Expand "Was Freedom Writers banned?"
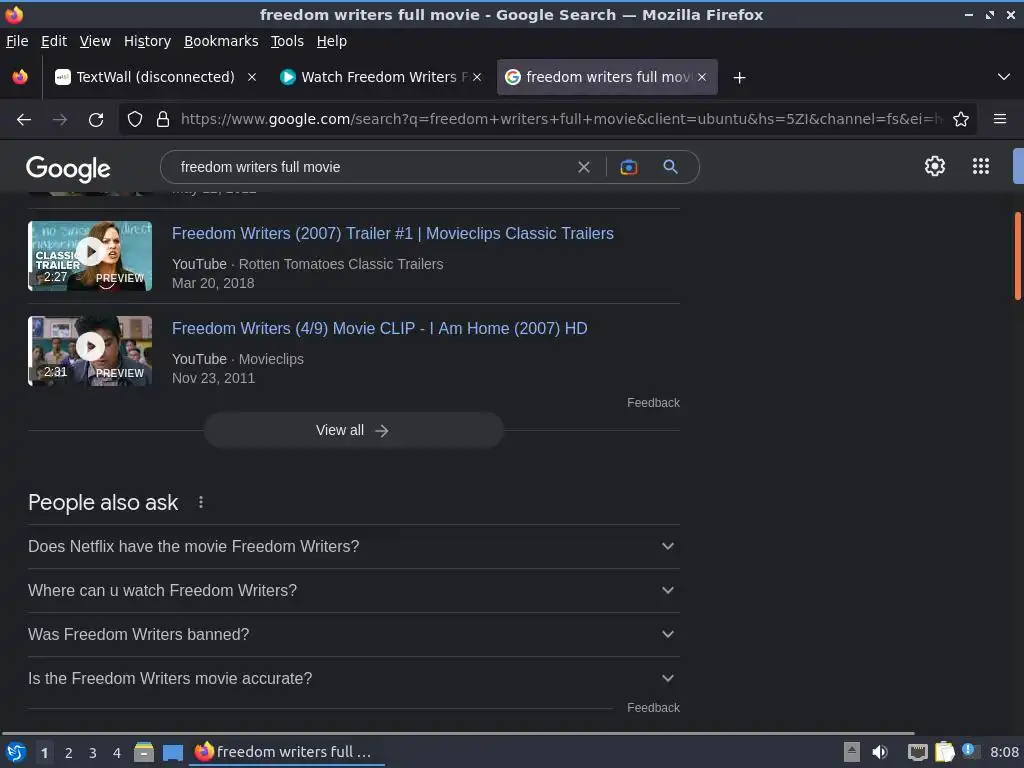This screenshot has height=768, width=1024. [353, 634]
